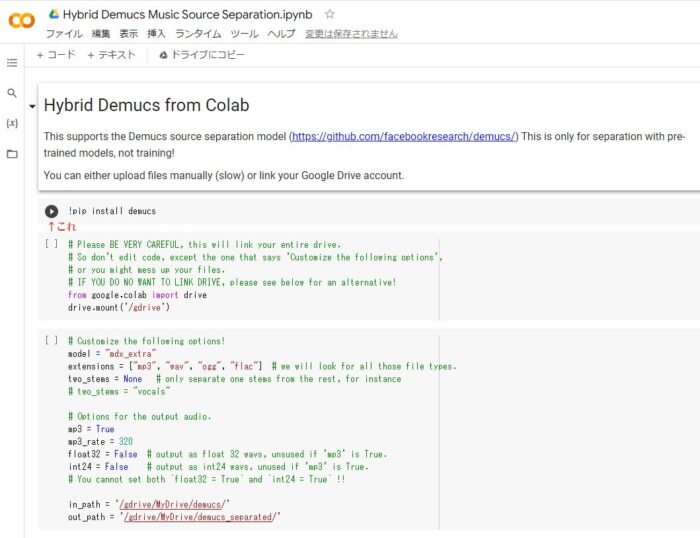Collapse the Hybrid Demucs from Colab section

[32, 106]
